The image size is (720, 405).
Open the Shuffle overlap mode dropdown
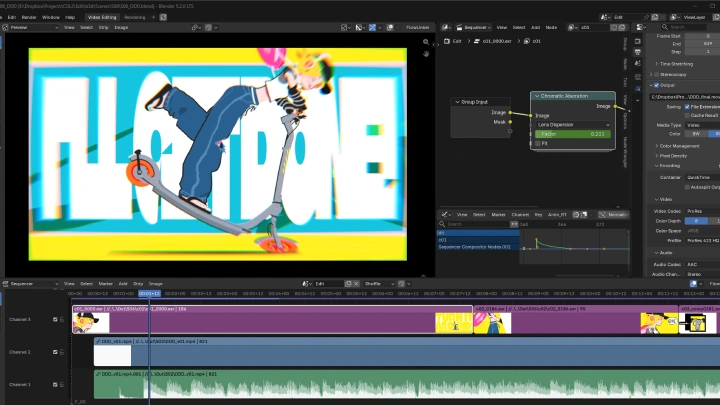point(379,284)
